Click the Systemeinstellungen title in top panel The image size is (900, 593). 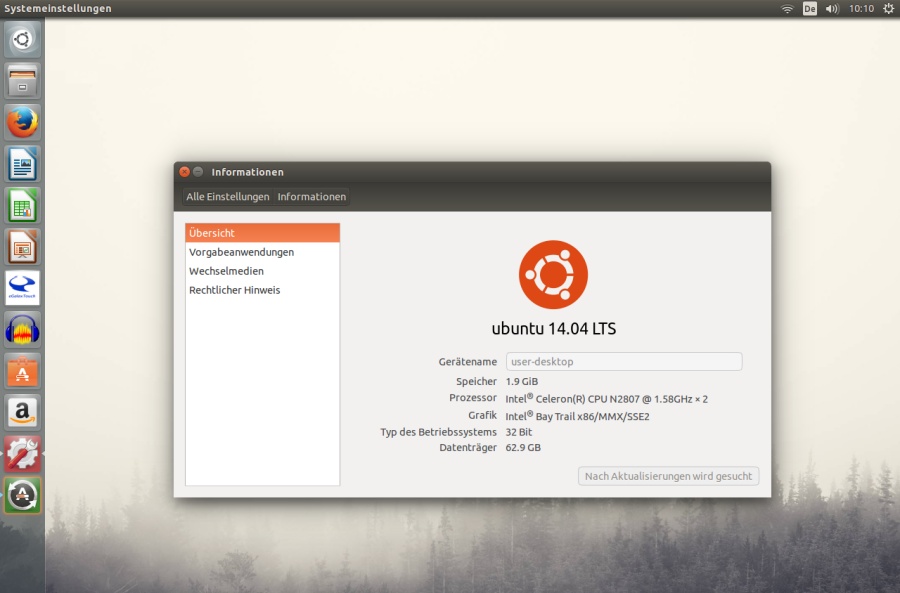coord(58,9)
